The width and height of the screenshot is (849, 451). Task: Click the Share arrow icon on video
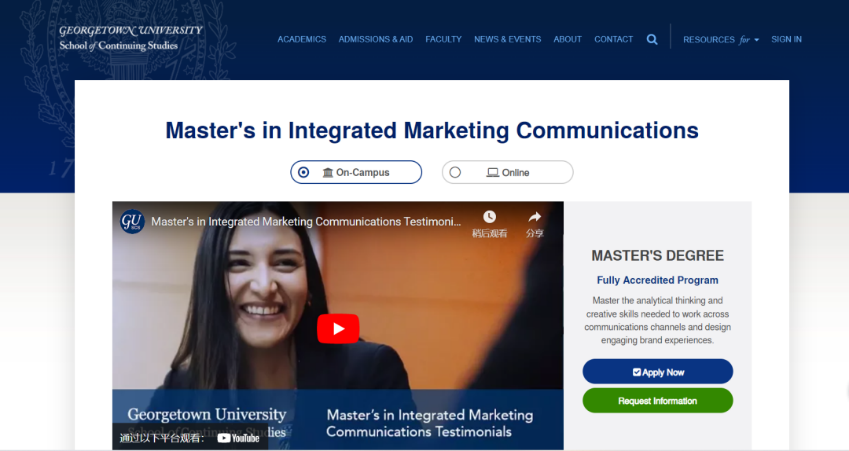534,217
